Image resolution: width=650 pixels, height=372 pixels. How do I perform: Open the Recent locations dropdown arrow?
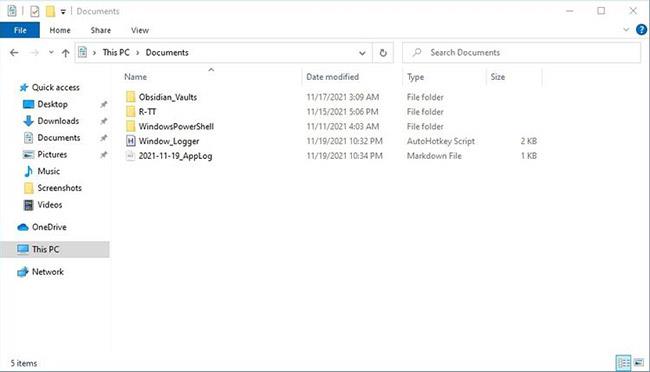[51, 52]
